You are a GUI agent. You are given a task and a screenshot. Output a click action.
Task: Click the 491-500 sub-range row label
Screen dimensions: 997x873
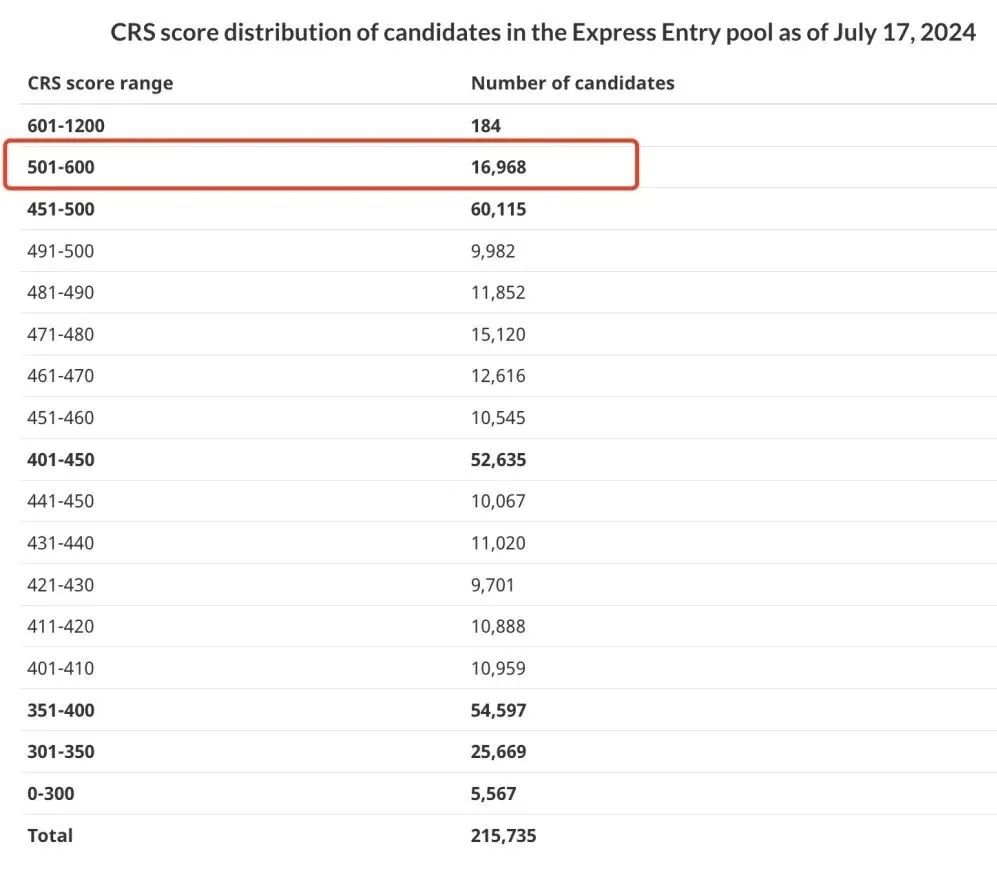pyautogui.click(x=60, y=251)
